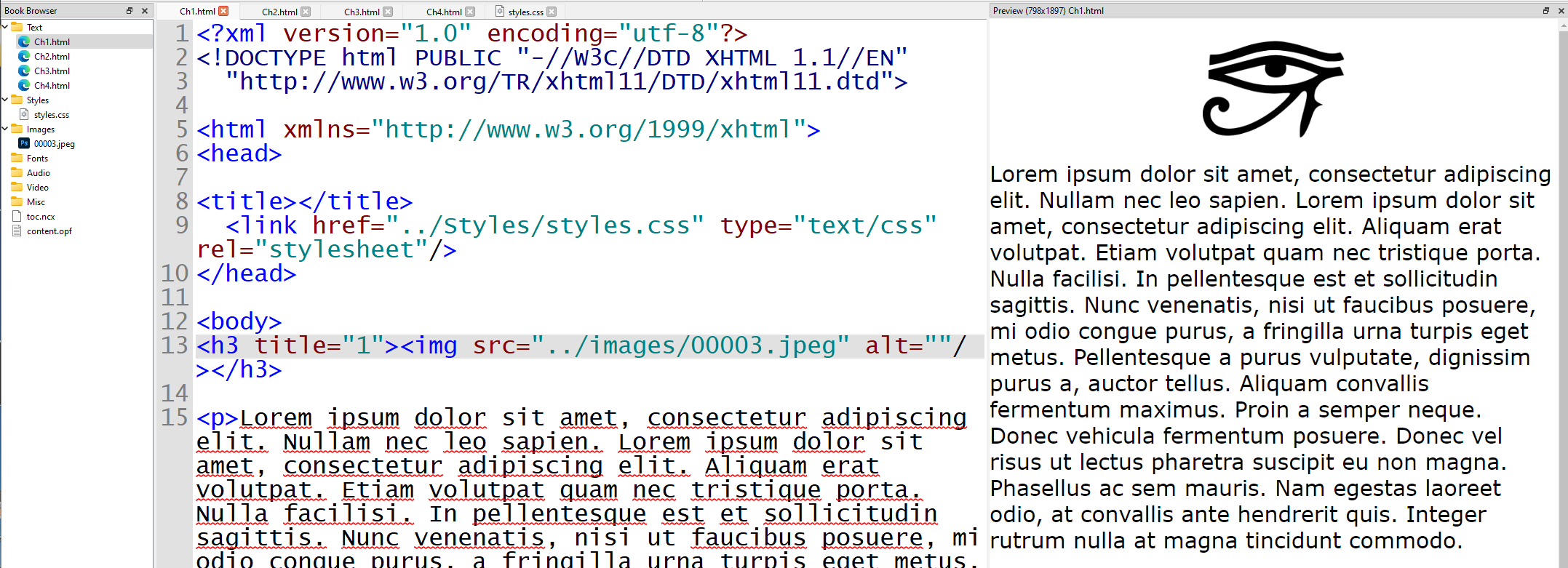
Task: Close the Ch3.html editor tab
Action: [x=388, y=12]
